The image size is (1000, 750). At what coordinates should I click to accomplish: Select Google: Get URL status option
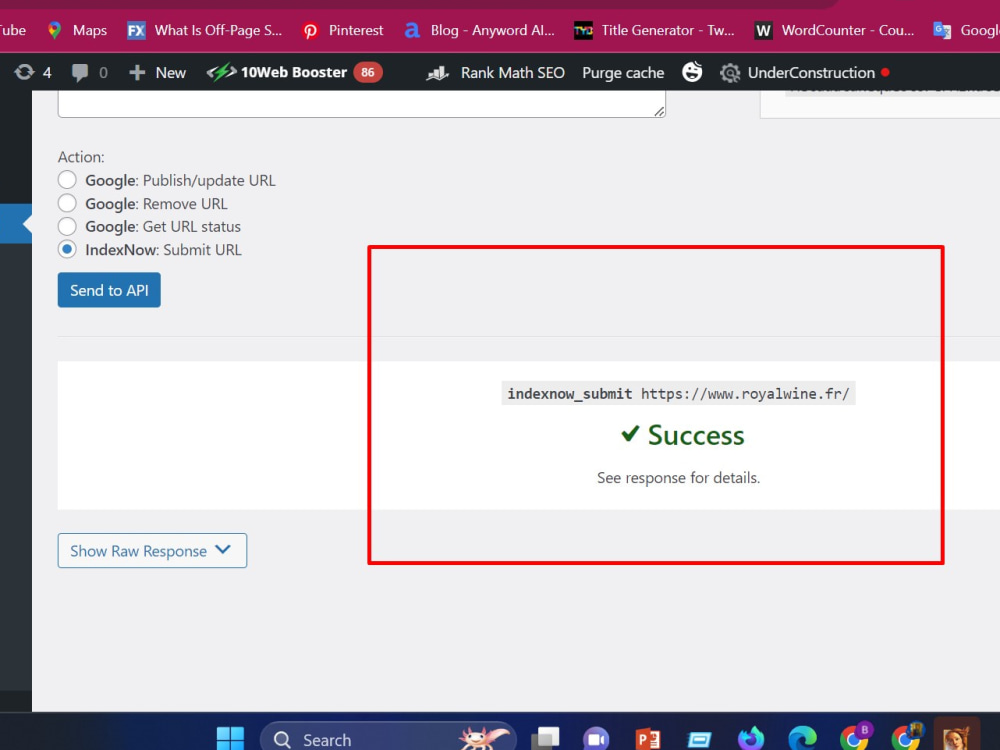point(67,226)
